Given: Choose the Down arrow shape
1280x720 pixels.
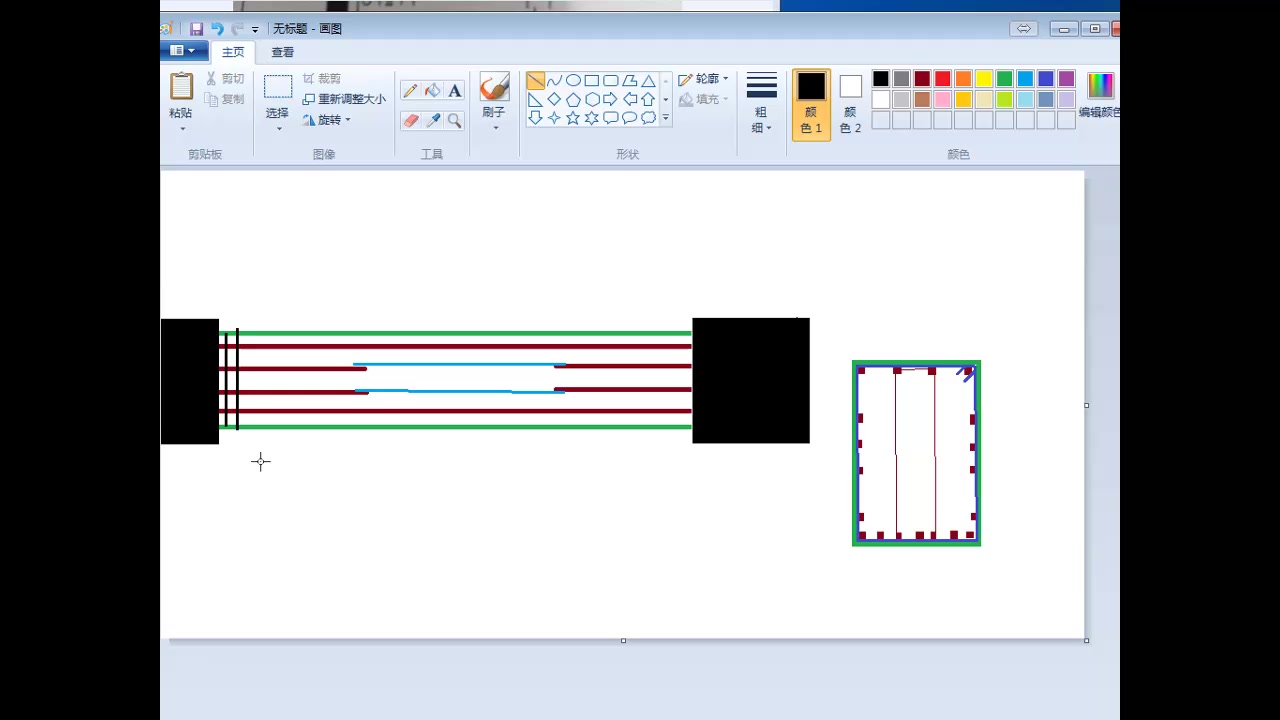Looking at the screenshot, I should tap(535, 117).
